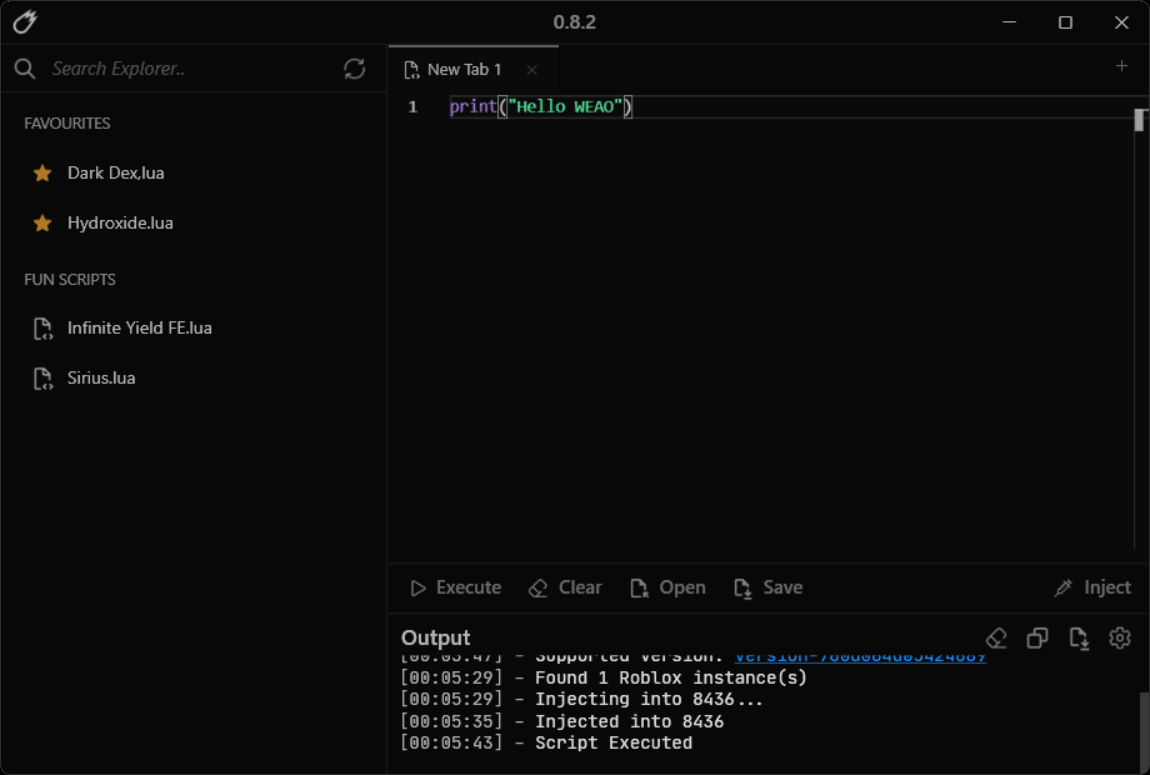Click the file icon on New Tab 1
Screen dimensions: 1150x775
point(411,70)
